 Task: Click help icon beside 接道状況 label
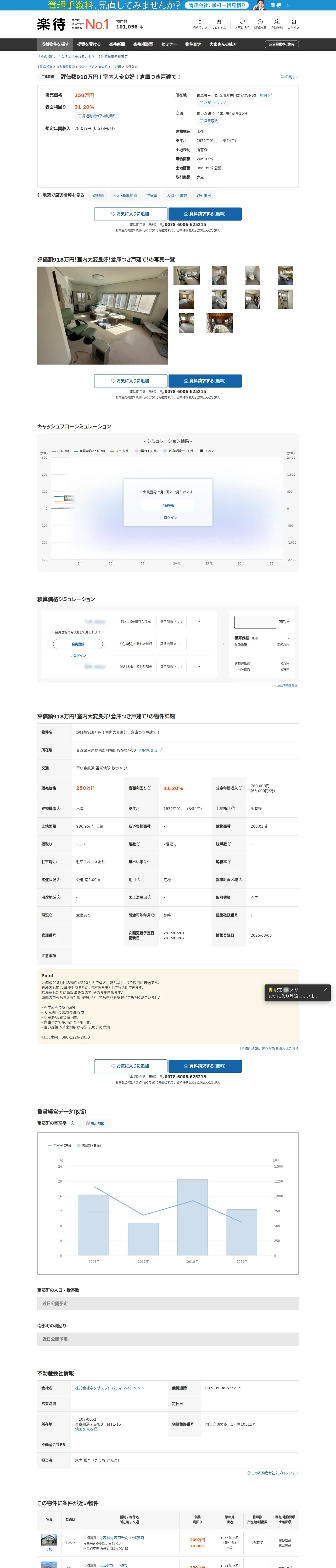point(59,880)
